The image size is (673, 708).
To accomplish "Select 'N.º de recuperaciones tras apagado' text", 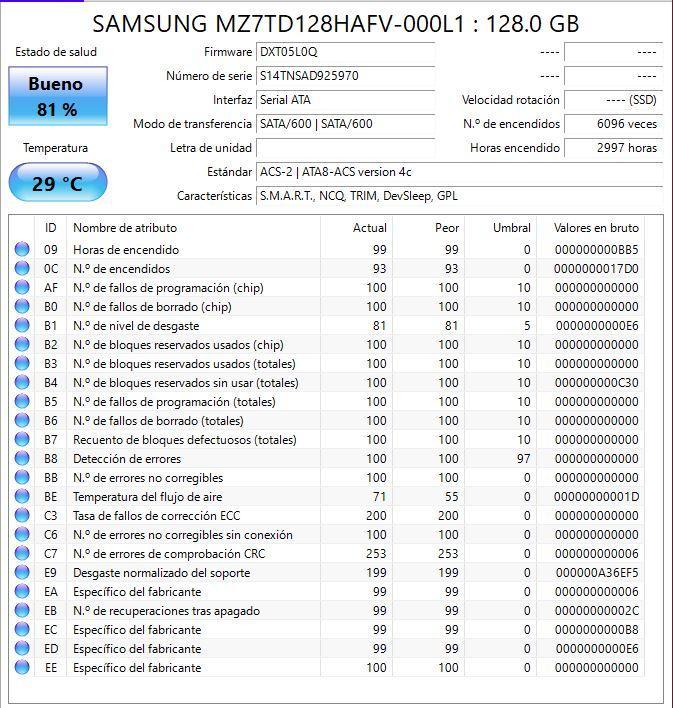I will coord(166,611).
